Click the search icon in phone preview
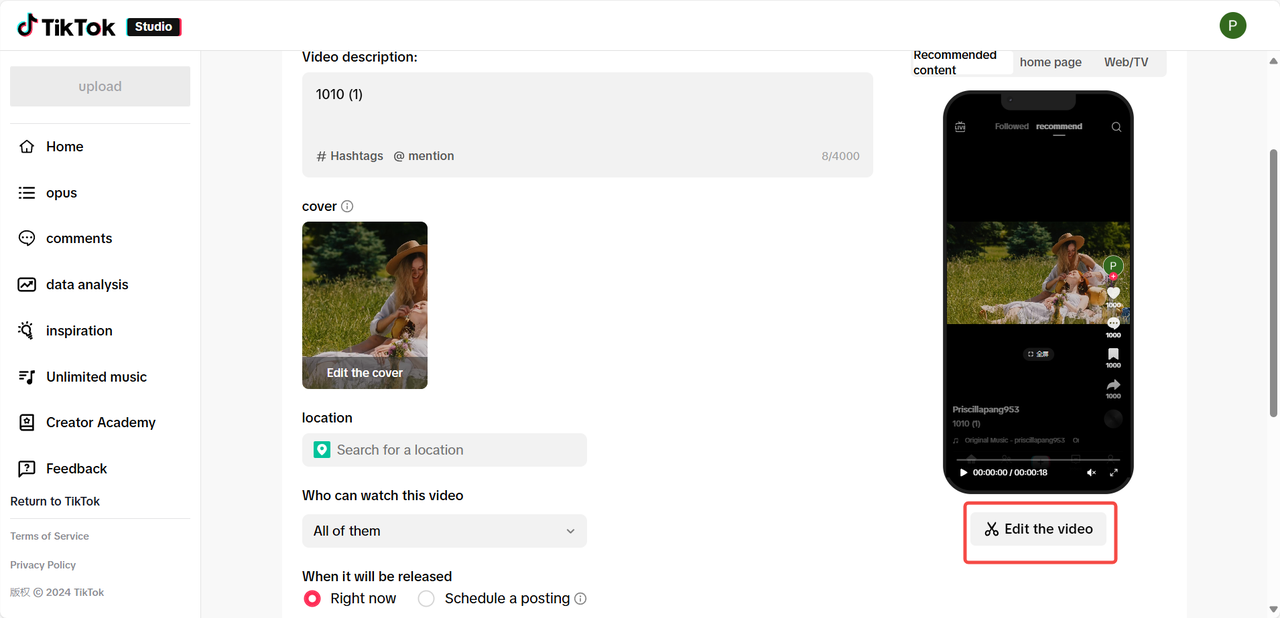 point(1116,127)
